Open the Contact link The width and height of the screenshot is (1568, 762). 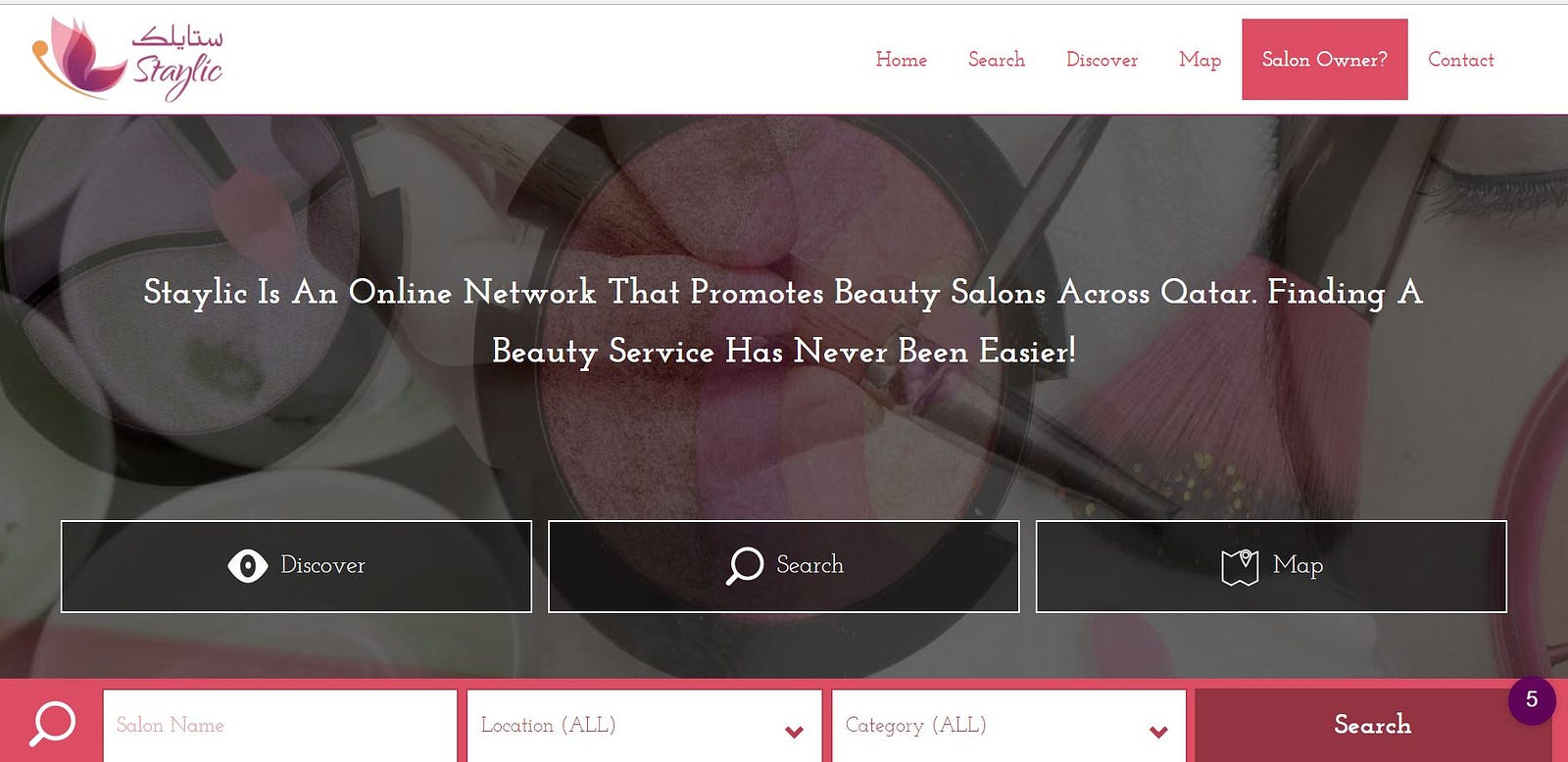(1460, 60)
